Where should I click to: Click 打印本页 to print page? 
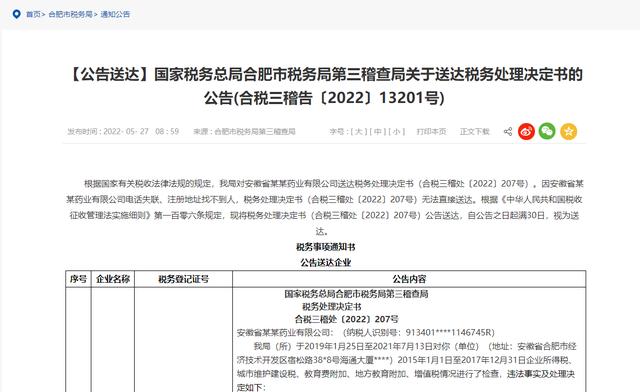point(431,131)
